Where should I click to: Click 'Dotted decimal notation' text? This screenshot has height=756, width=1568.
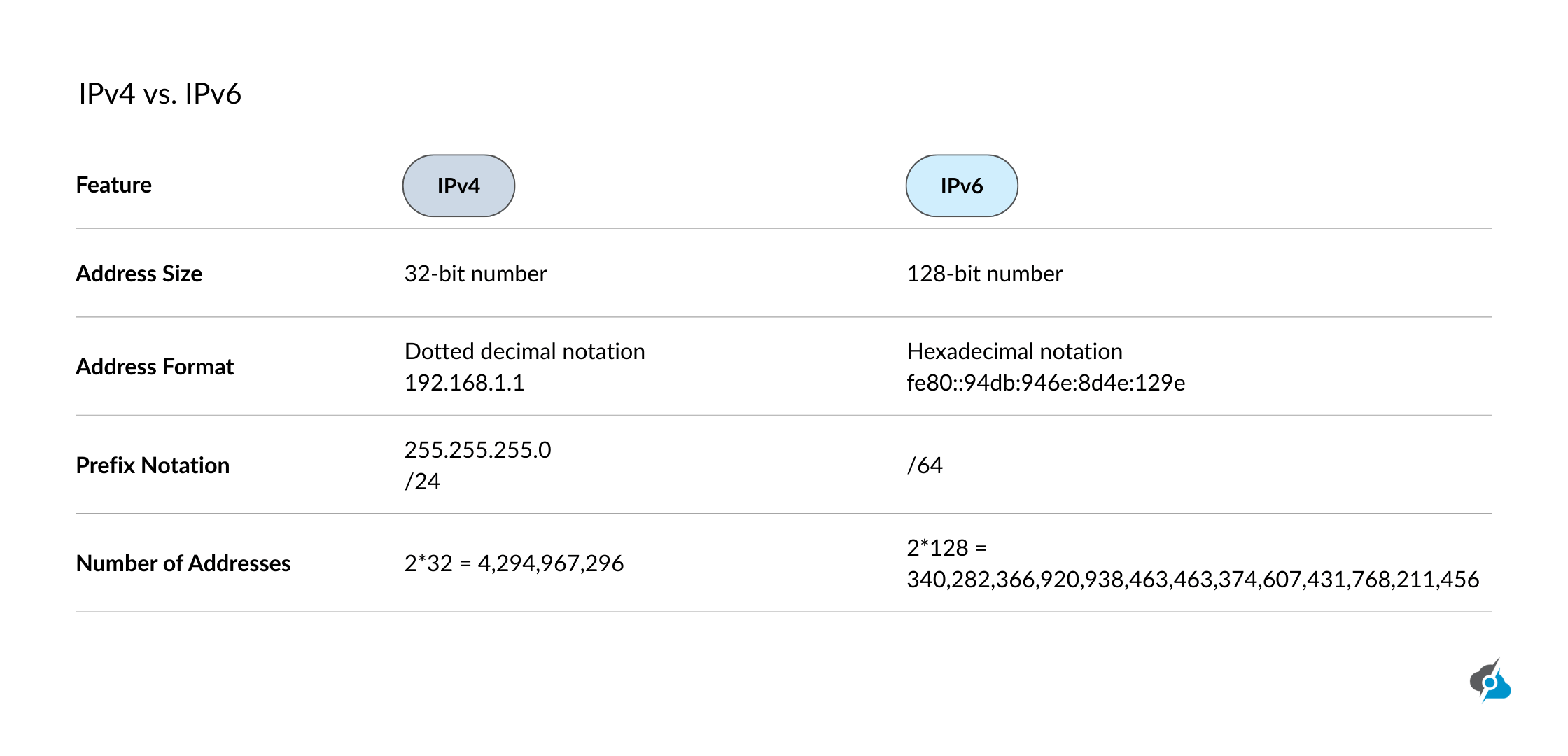pos(524,351)
